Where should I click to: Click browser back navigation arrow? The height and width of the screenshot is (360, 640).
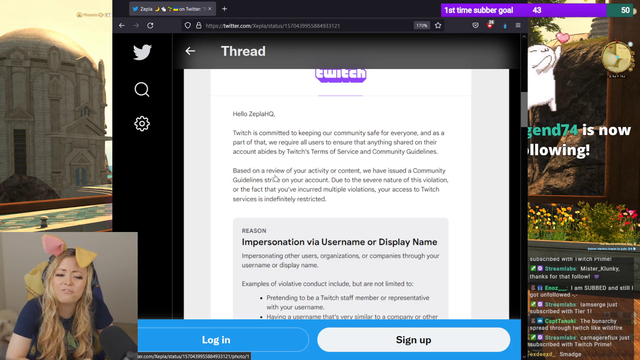(x=122, y=25)
